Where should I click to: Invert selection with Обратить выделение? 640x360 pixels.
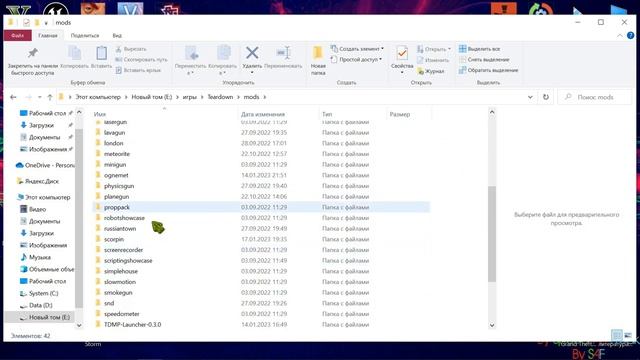[489, 70]
